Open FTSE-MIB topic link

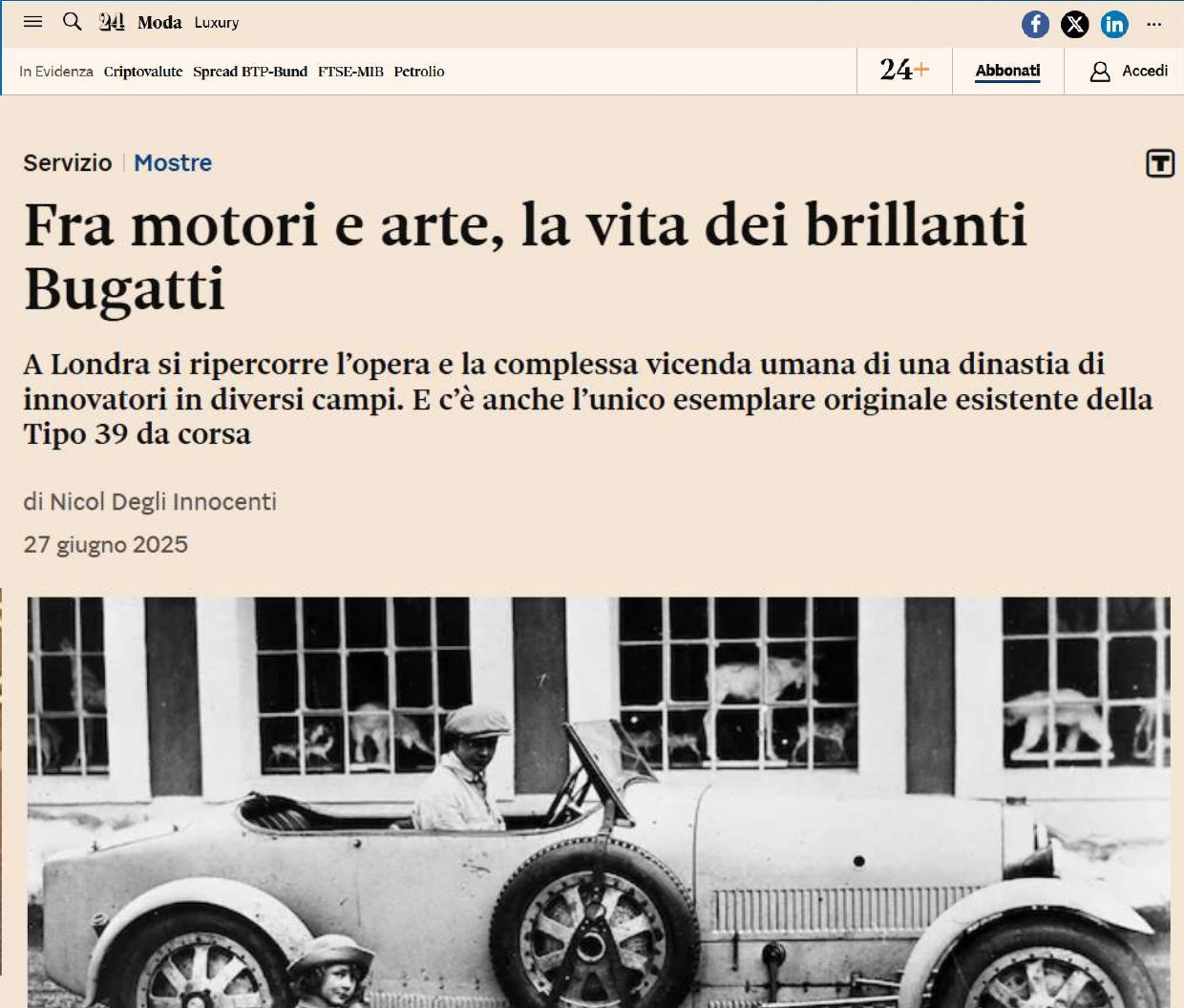(350, 72)
